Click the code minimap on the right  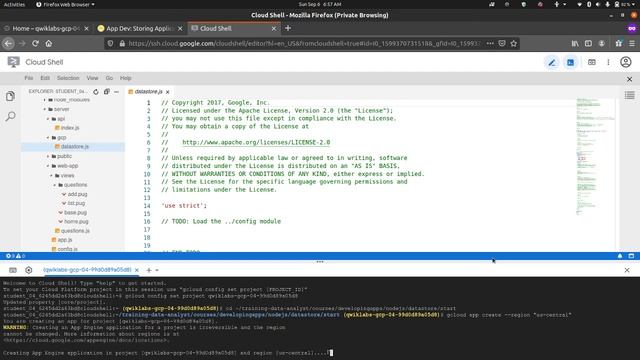pos(595,156)
